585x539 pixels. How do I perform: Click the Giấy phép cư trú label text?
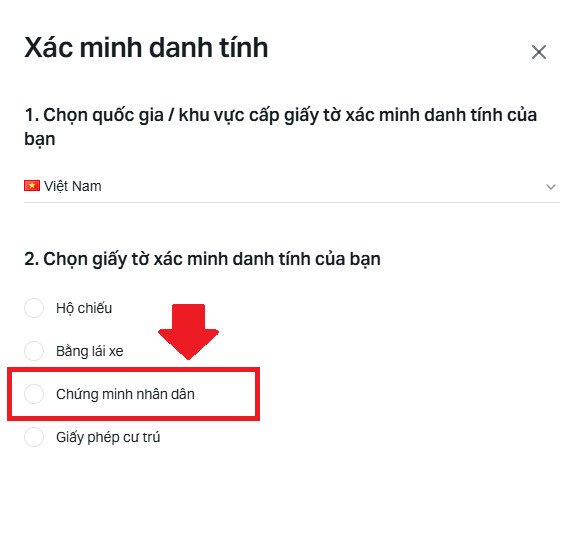(x=108, y=437)
